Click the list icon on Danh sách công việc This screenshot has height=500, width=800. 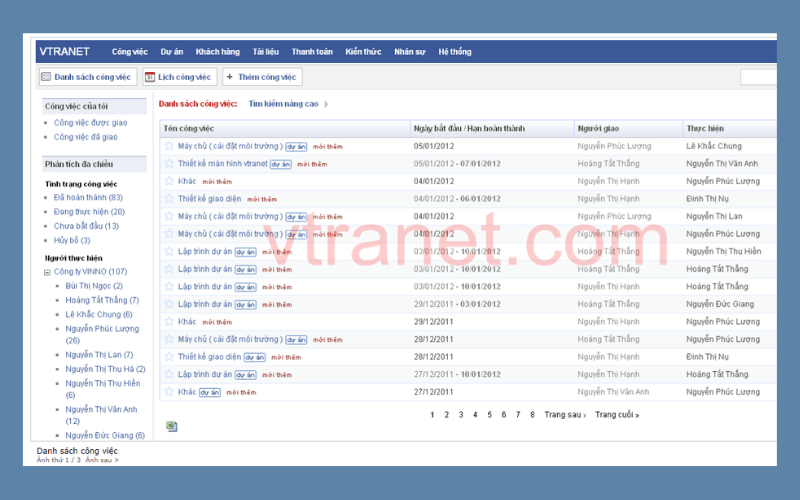point(46,77)
